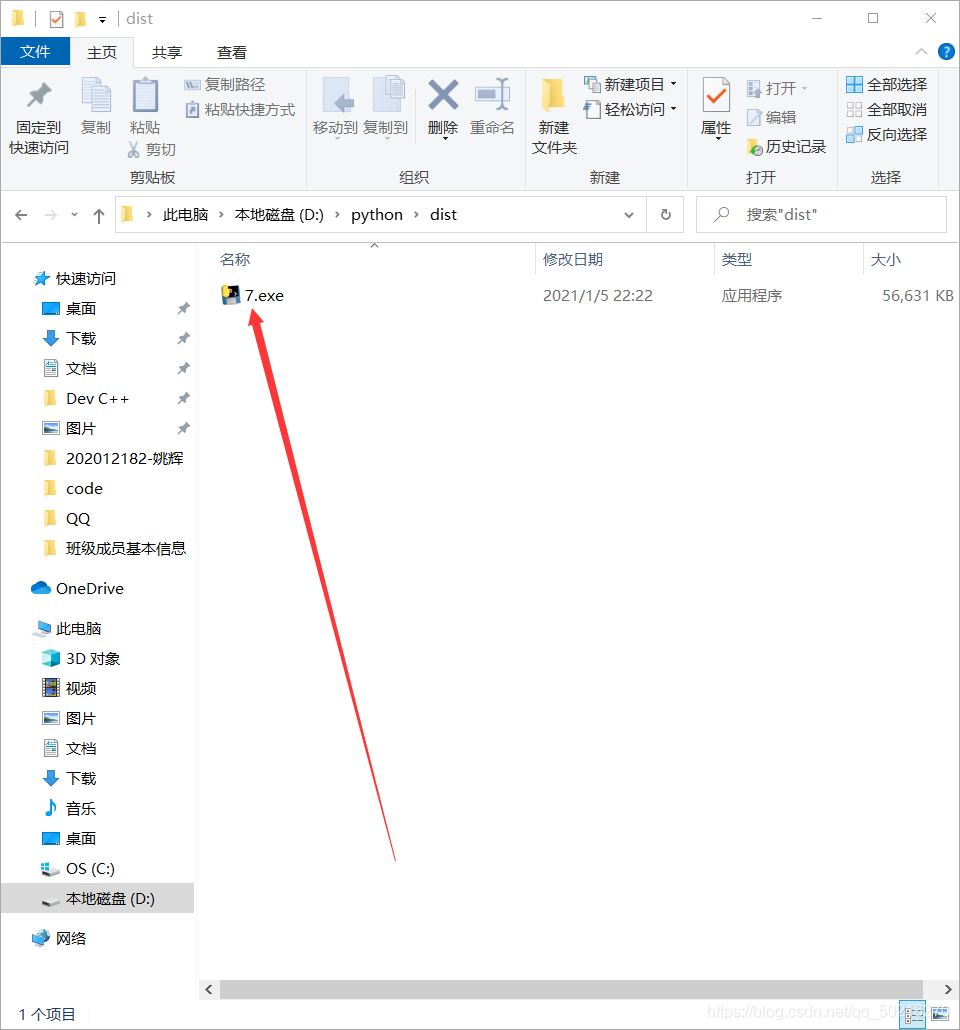Open the 文件 (File) menu

[x=36, y=52]
